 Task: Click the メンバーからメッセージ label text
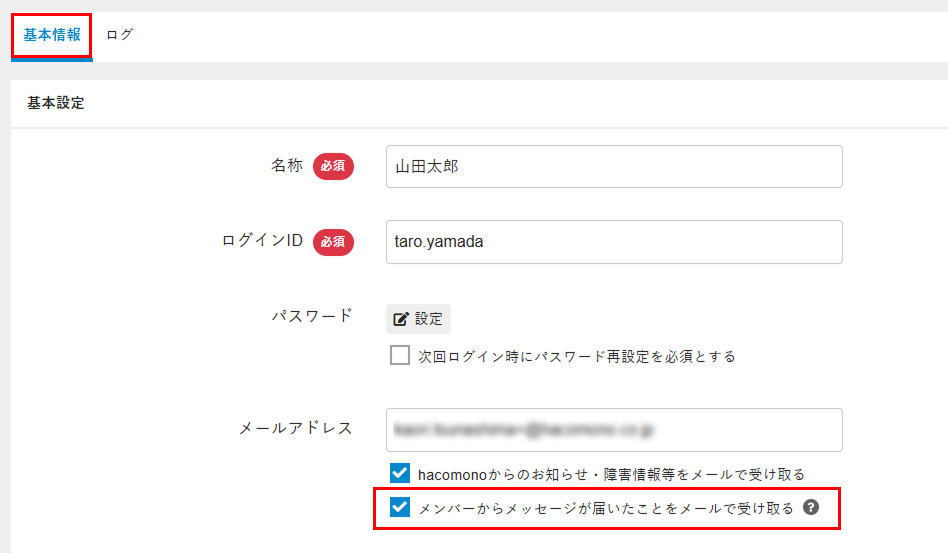pos(606,508)
